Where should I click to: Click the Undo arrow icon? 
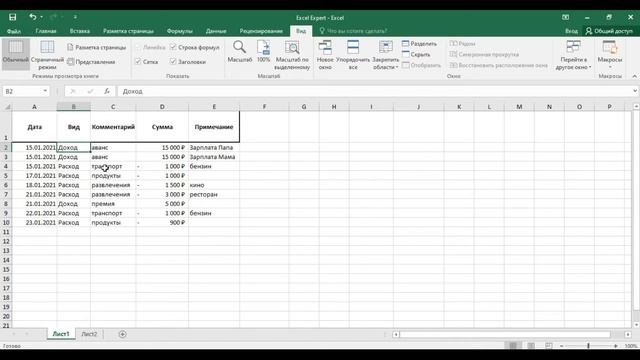[33, 17]
